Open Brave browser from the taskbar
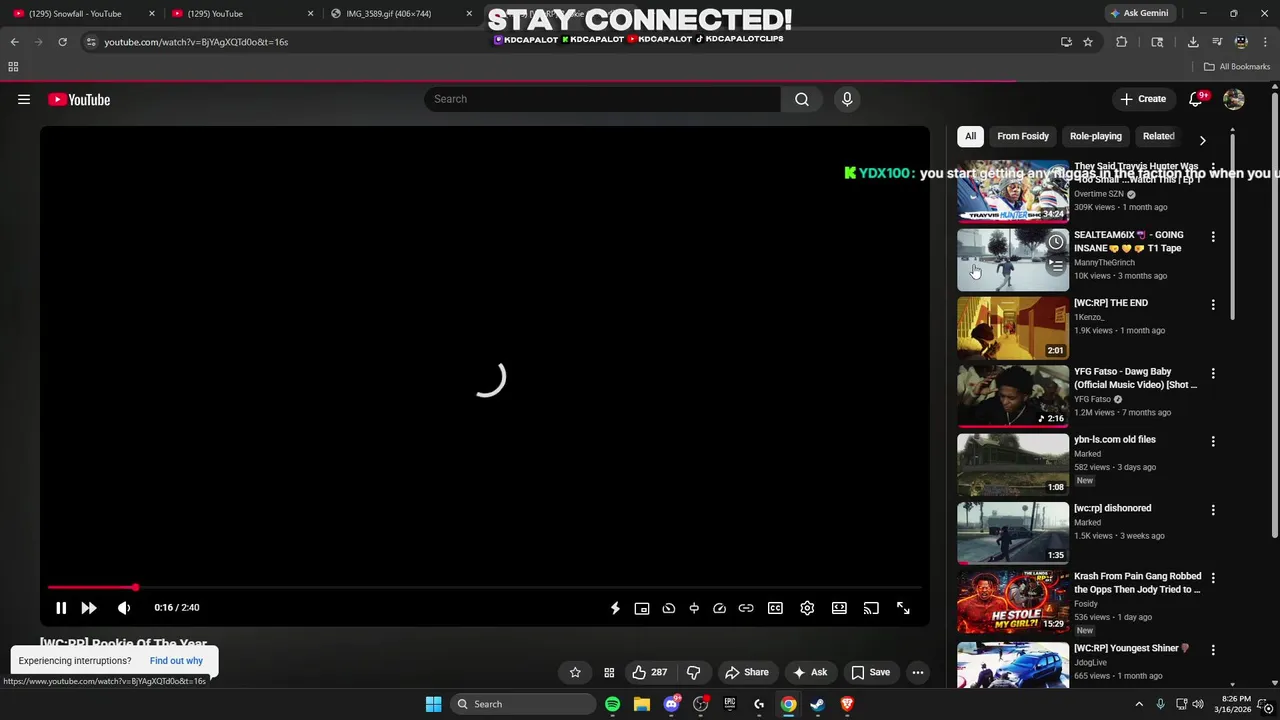 click(x=847, y=704)
